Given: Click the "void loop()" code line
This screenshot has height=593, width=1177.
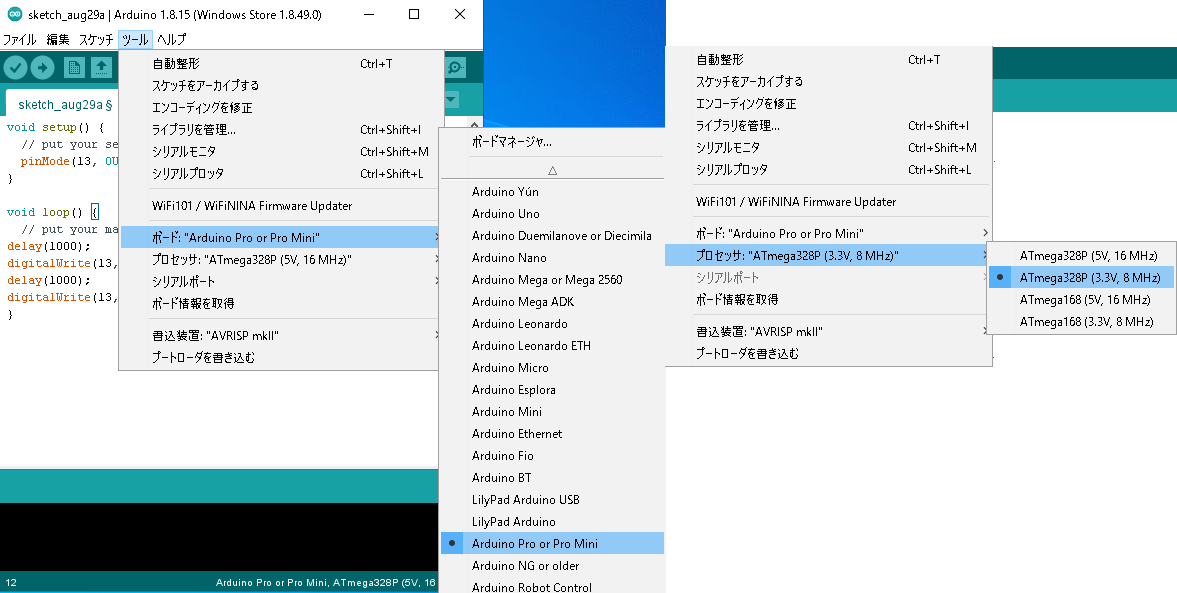Looking at the screenshot, I should [x=53, y=212].
